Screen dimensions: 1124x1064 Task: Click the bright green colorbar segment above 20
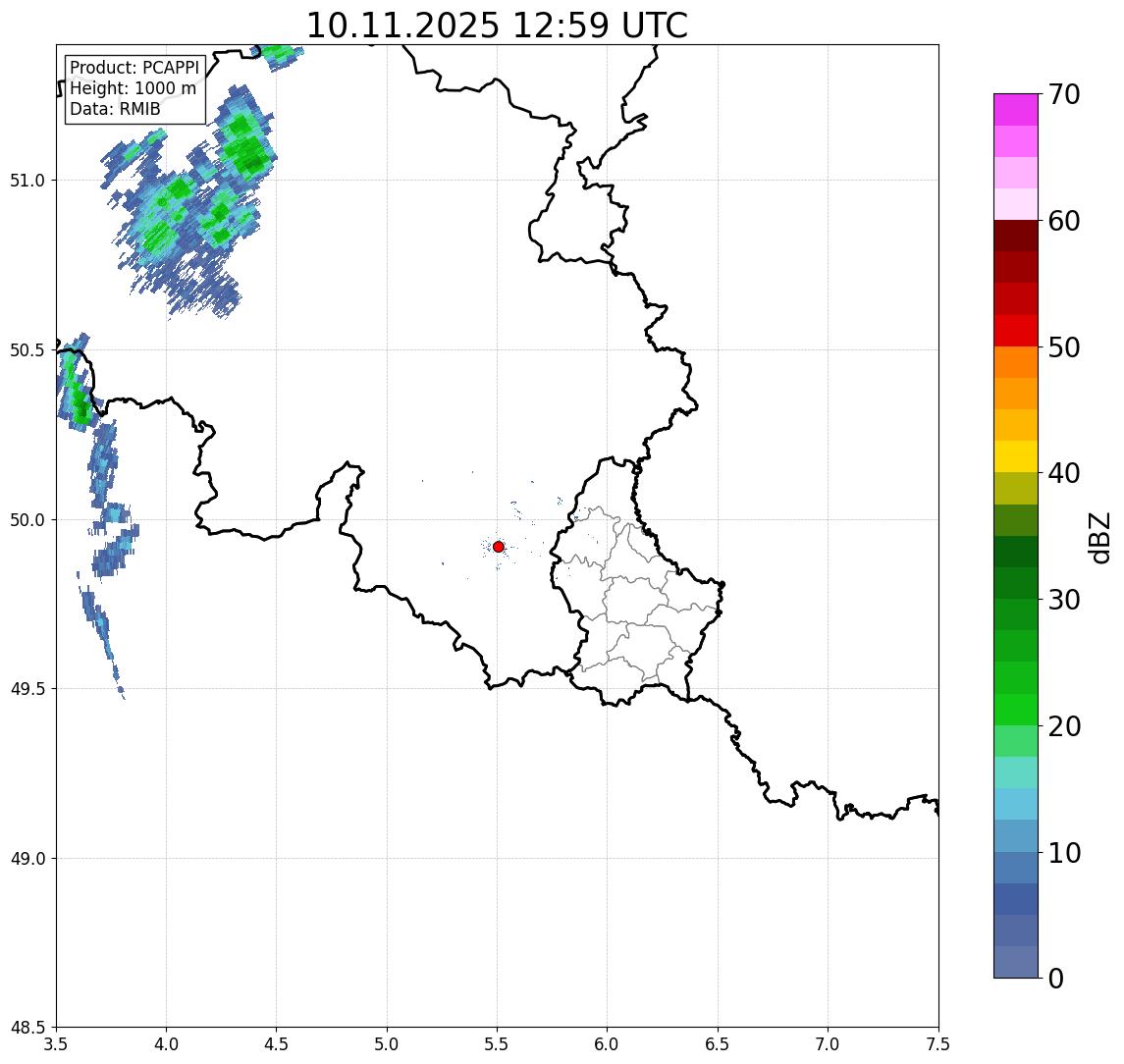pyautogui.click(x=1016, y=709)
